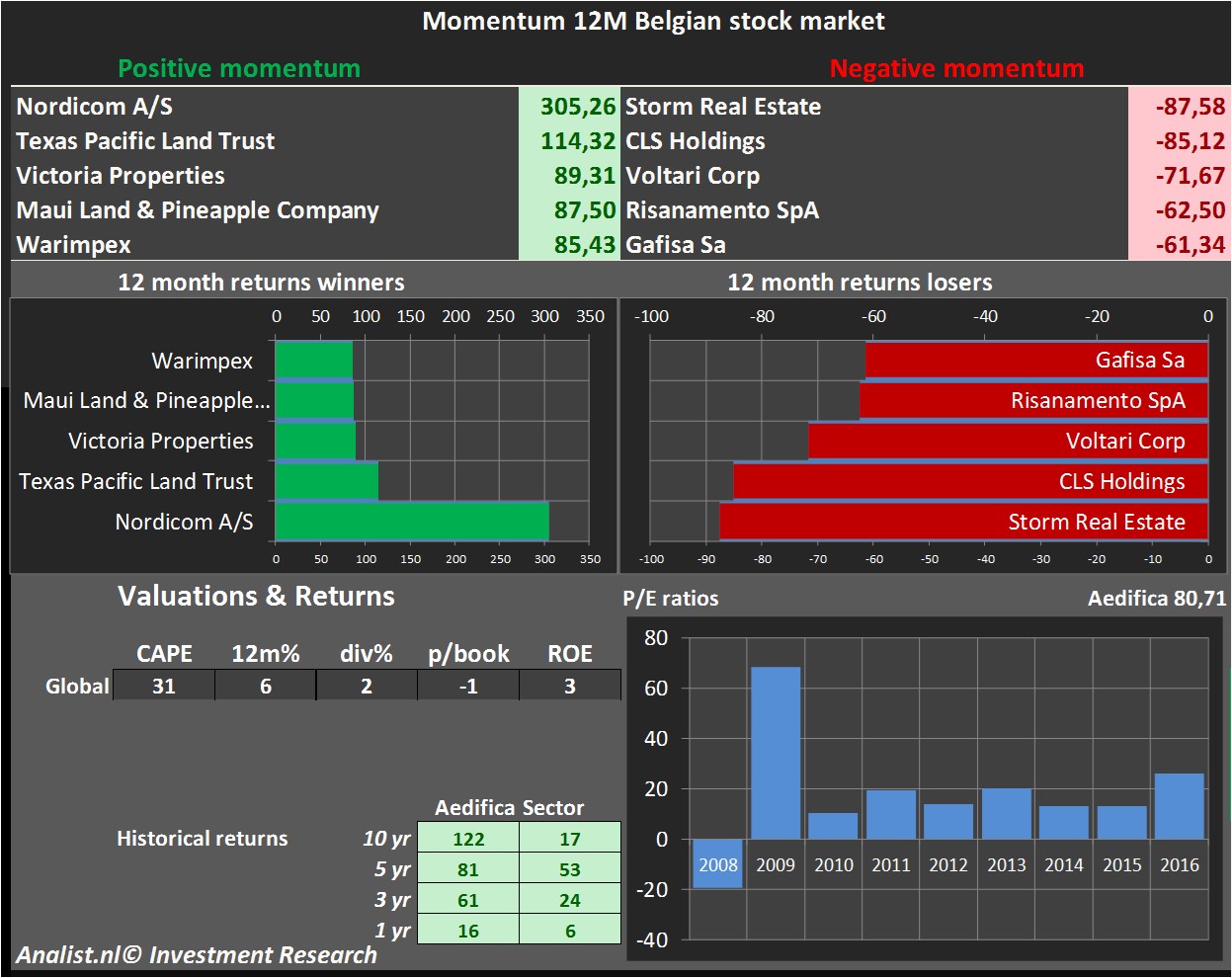Select 'Risanamento SpA' table row name

[722, 210]
